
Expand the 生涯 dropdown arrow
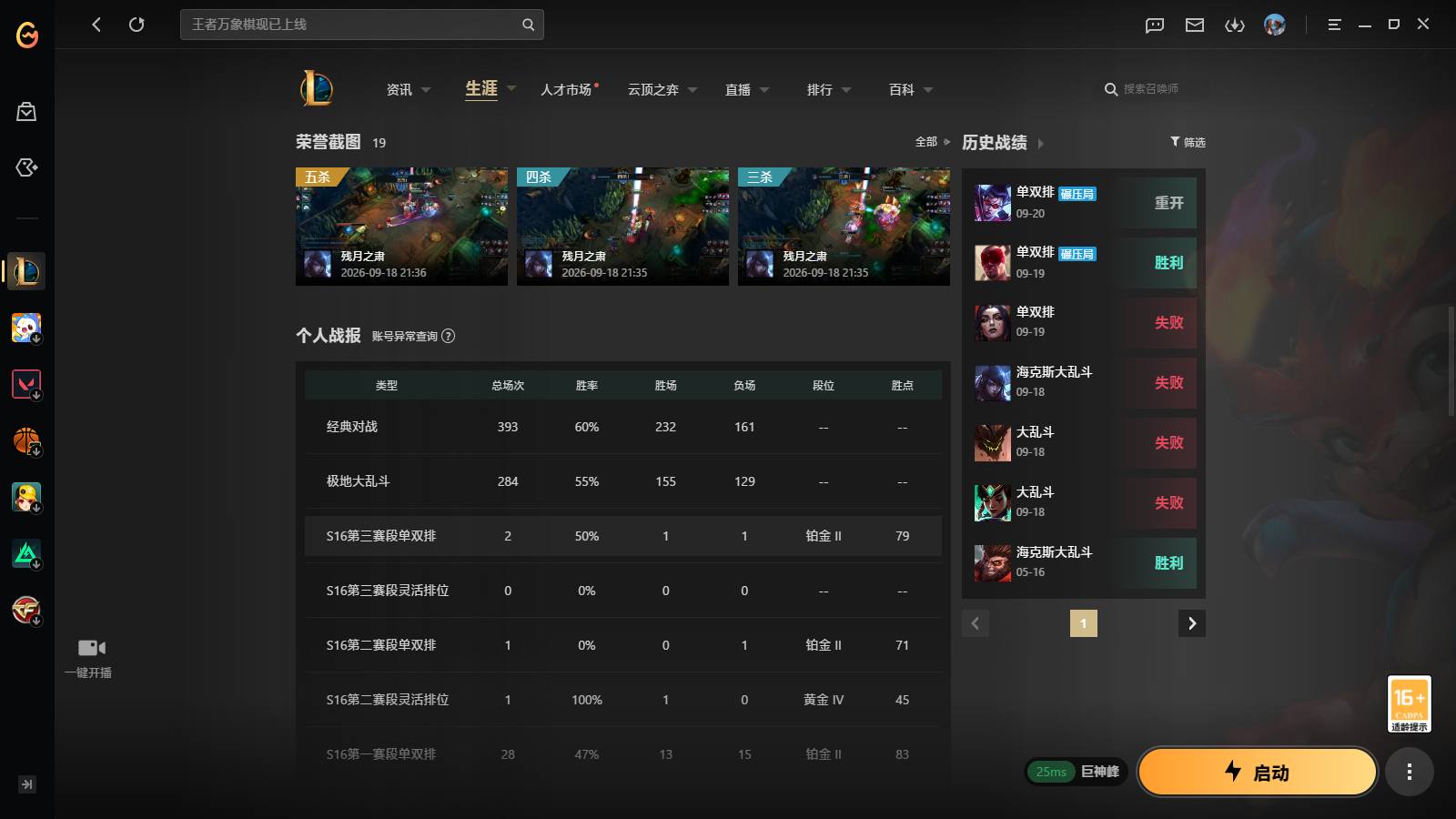click(x=511, y=88)
